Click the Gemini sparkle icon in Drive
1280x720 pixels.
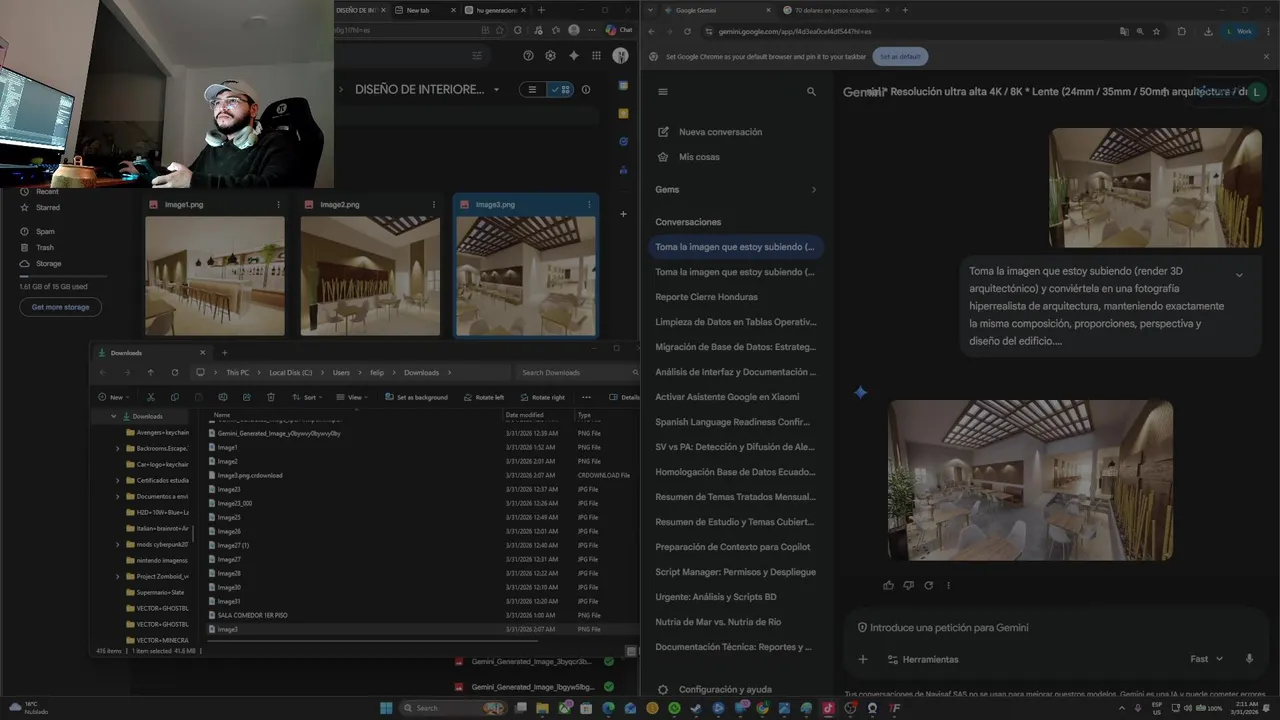click(573, 56)
